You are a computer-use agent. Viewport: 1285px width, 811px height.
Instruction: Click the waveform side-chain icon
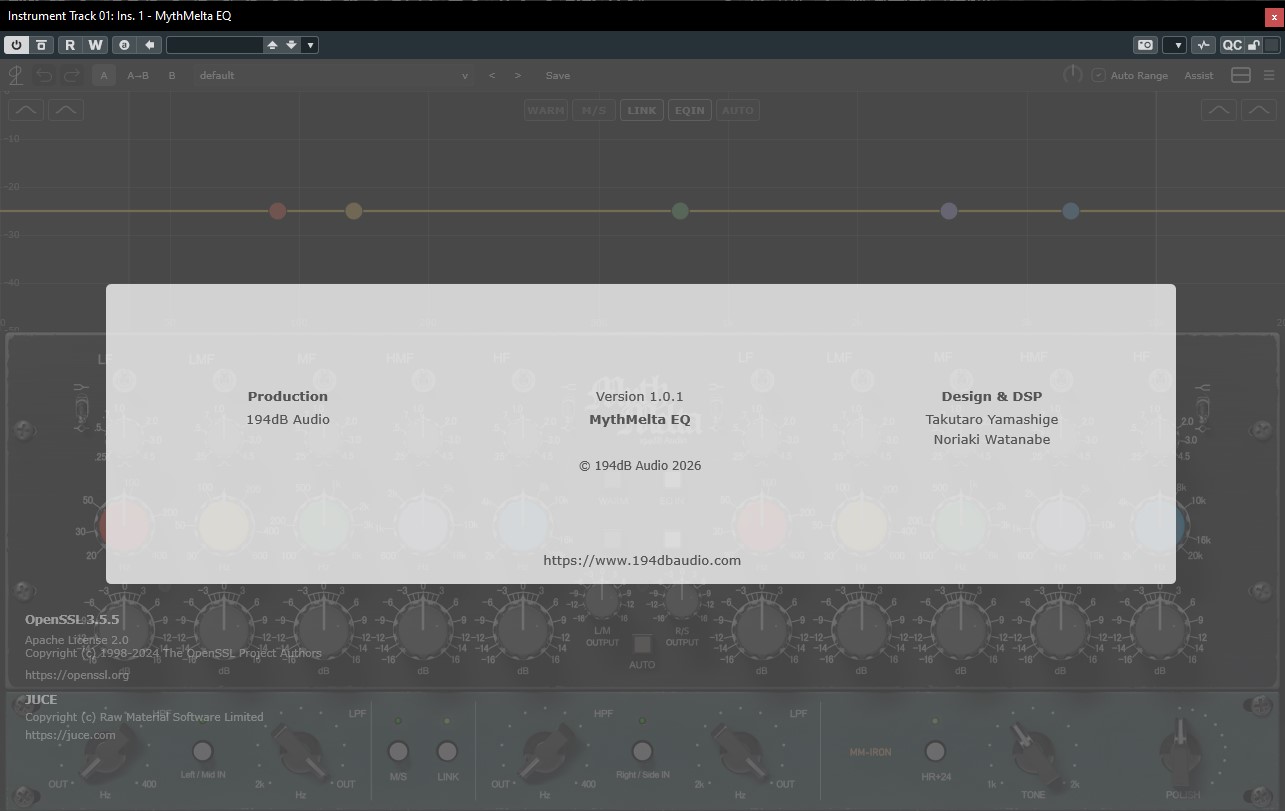pos(1203,45)
